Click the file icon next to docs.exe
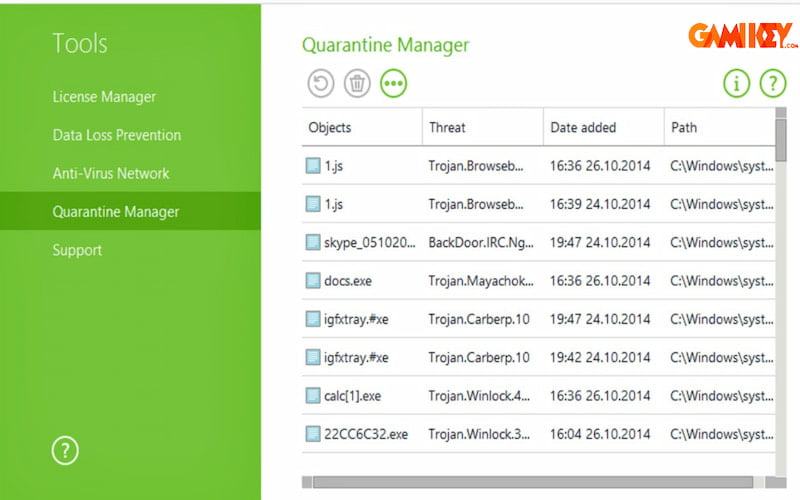This screenshot has width=800, height=500. (x=314, y=281)
